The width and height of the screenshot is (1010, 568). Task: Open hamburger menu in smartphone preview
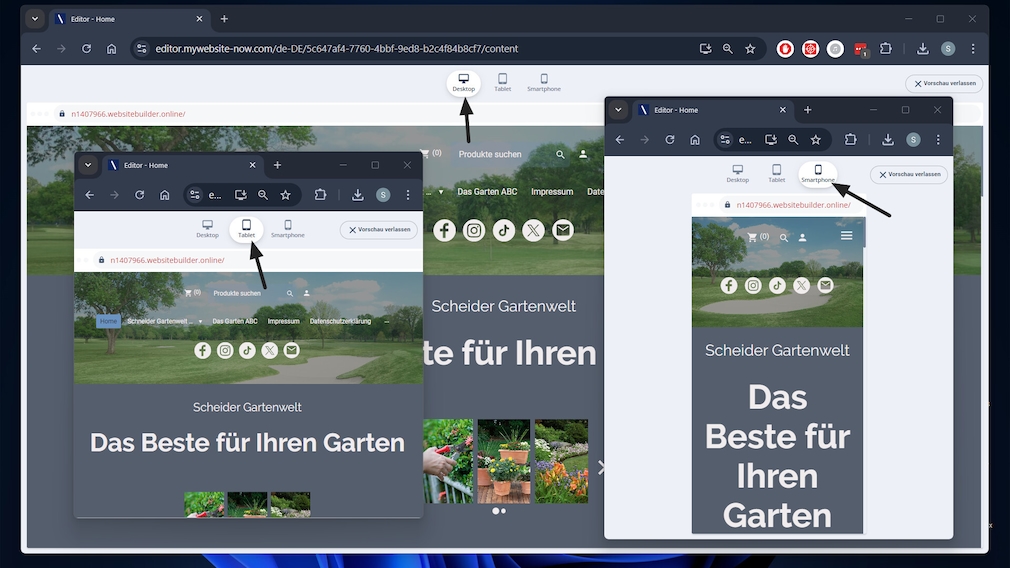846,236
